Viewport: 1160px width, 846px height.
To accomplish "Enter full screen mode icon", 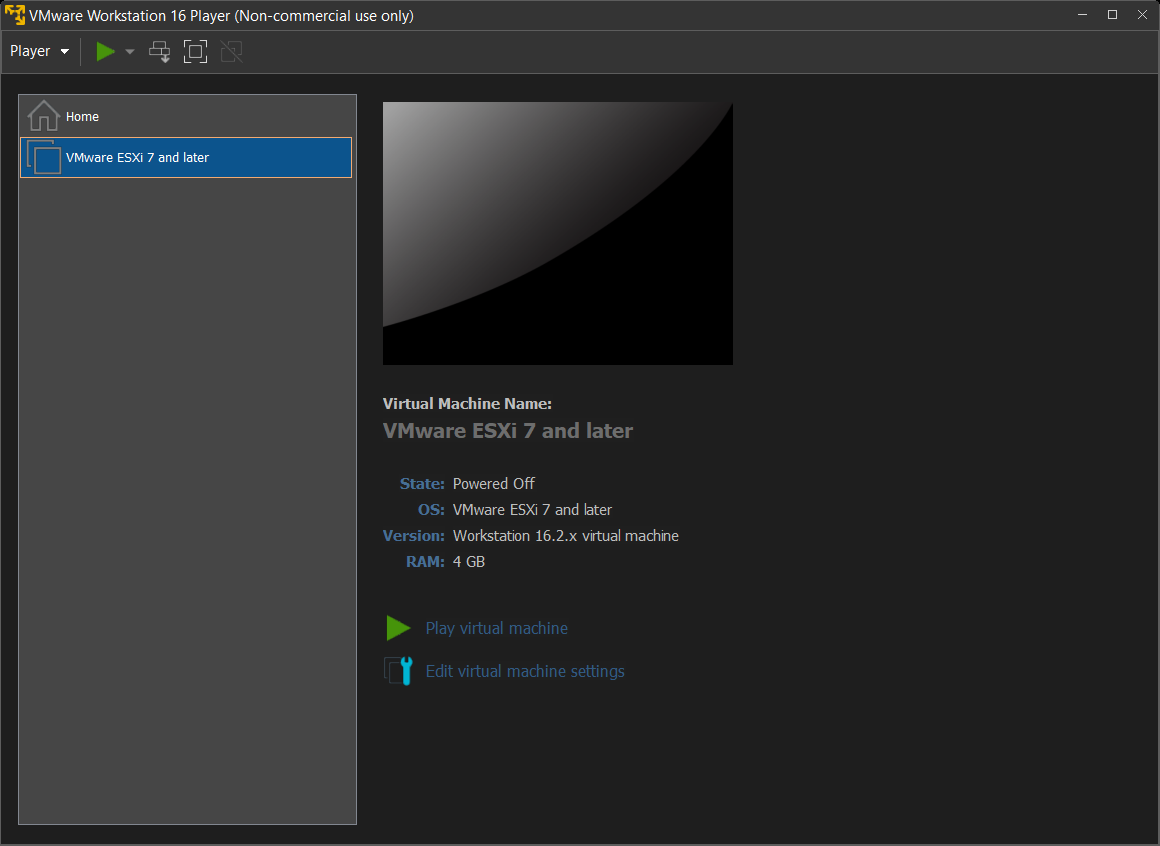I will tap(195, 51).
